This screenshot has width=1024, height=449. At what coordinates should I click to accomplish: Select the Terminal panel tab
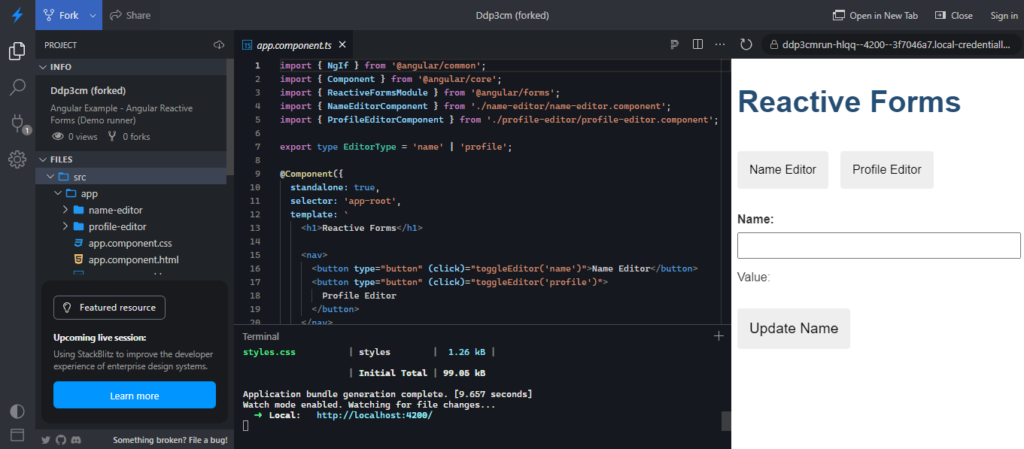tap(261, 337)
